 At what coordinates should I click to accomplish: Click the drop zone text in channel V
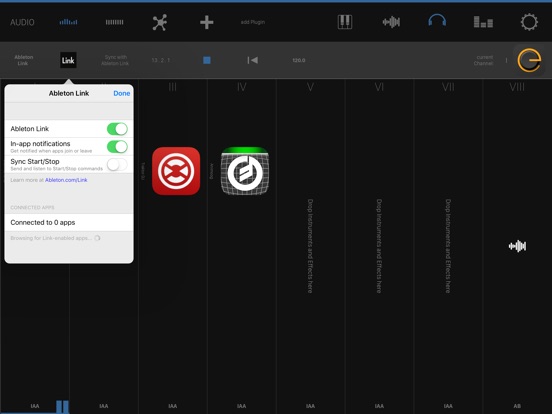[x=310, y=246]
